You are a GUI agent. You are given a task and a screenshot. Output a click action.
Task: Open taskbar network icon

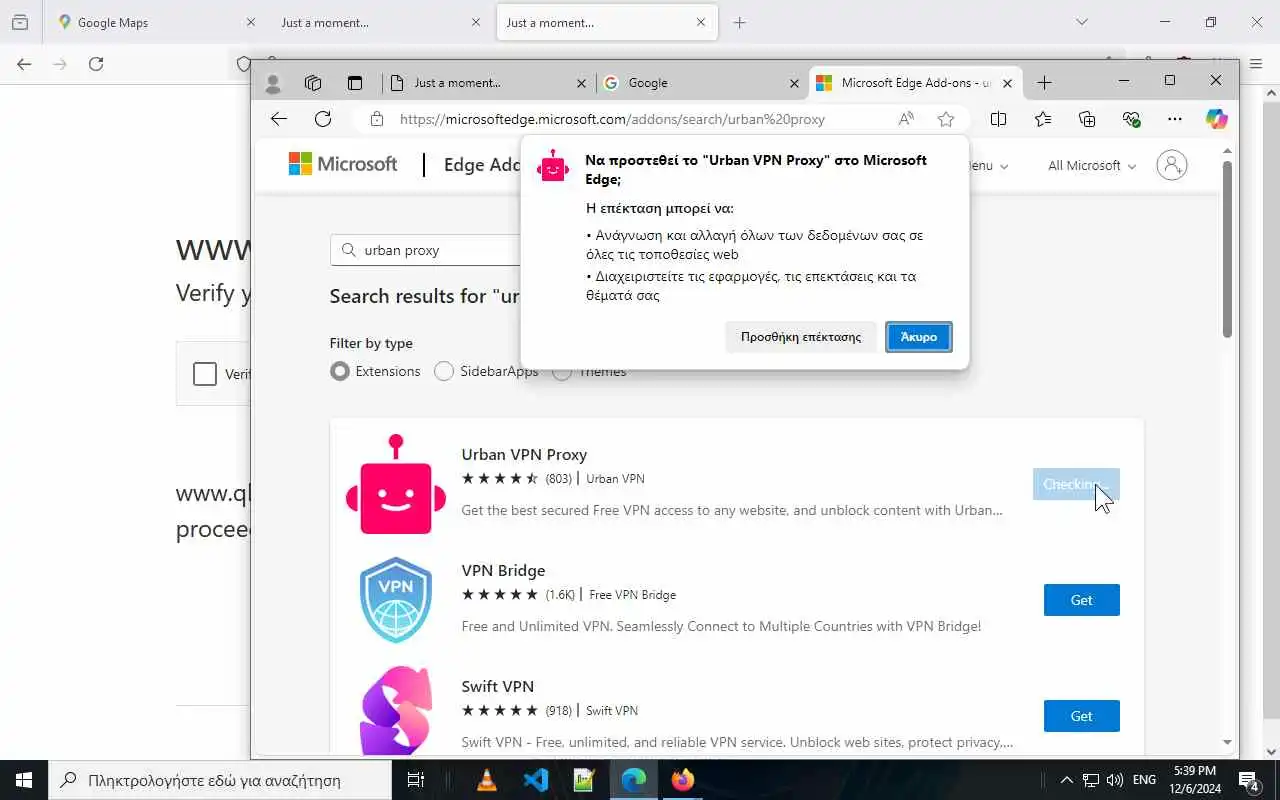[1091, 780]
